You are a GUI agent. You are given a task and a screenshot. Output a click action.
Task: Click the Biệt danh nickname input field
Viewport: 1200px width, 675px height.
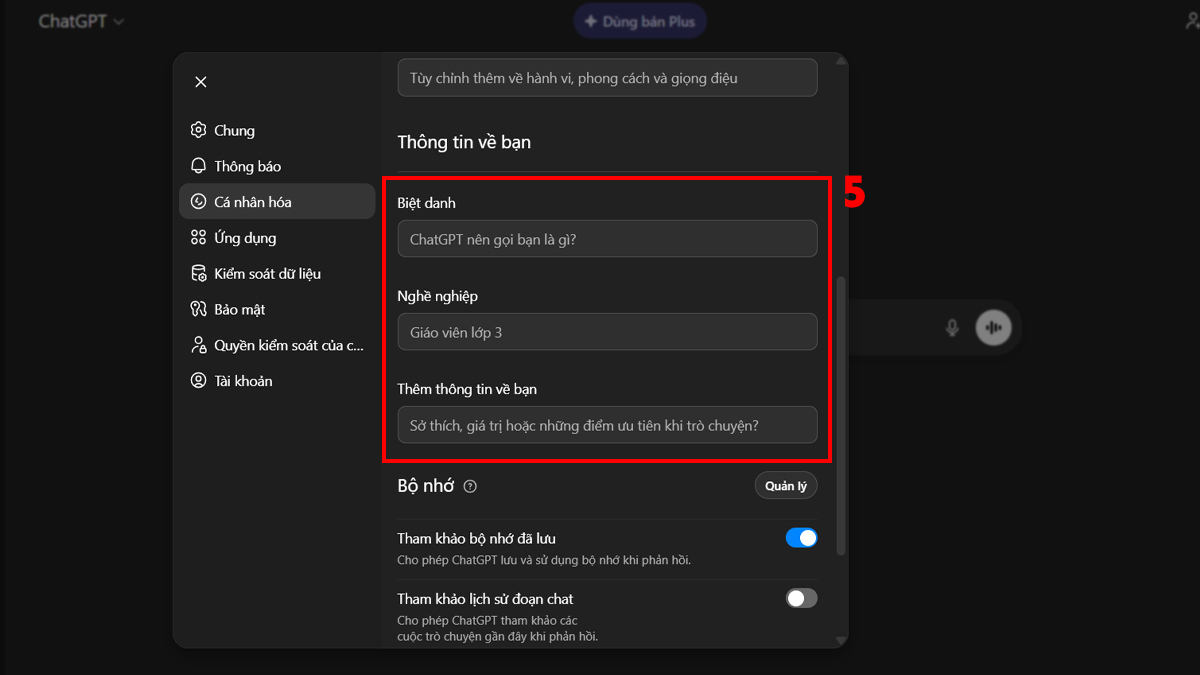click(607, 238)
